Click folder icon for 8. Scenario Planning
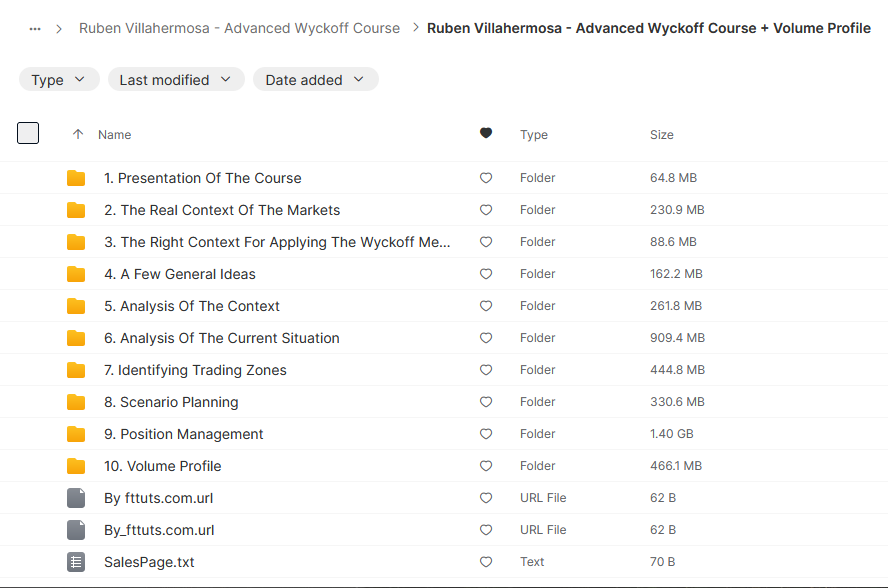888x588 pixels. pos(76,402)
